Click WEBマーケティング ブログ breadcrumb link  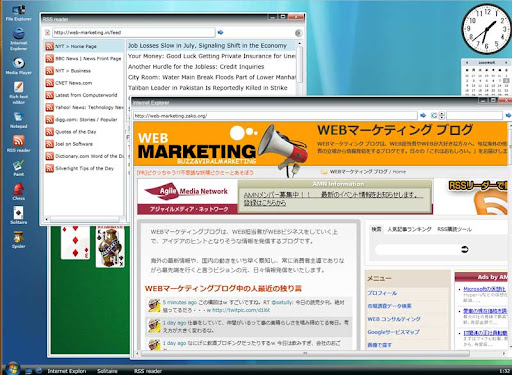coord(359,172)
